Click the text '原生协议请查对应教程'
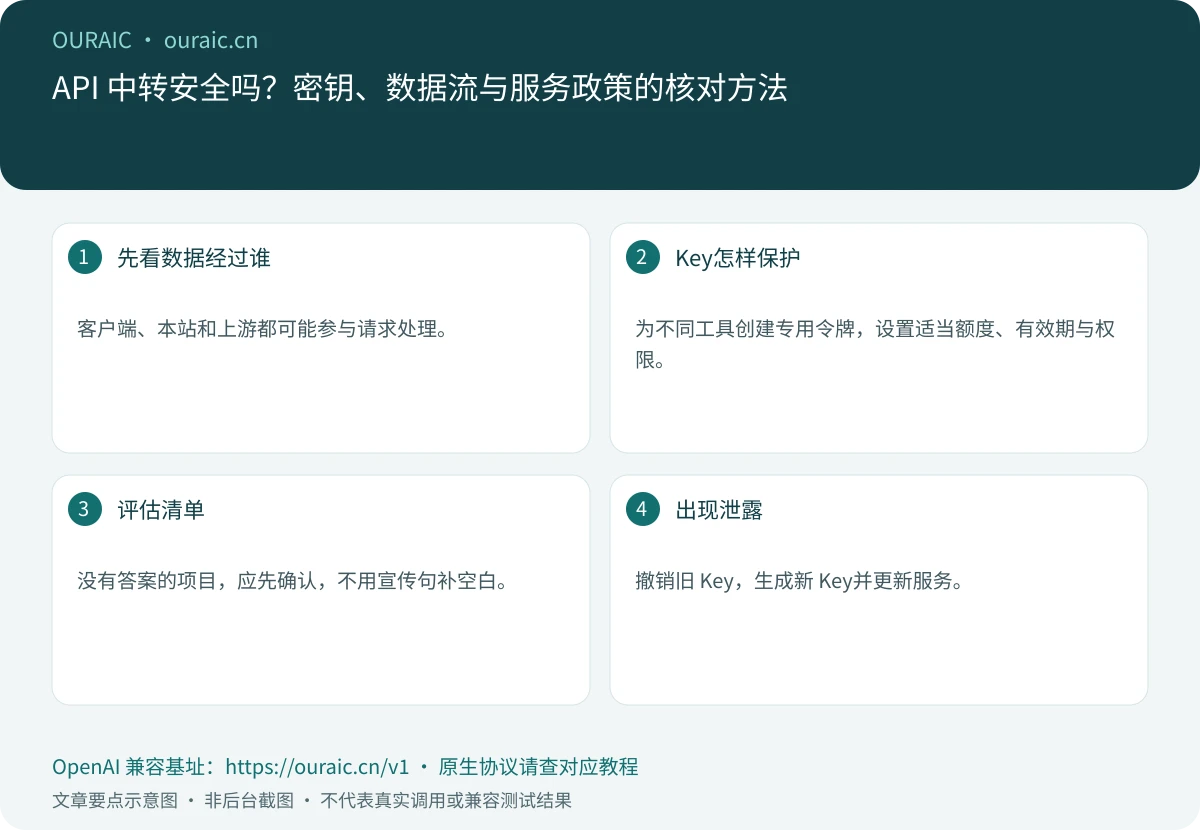The height and width of the screenshot is (830, 1200). click(538, 767)
